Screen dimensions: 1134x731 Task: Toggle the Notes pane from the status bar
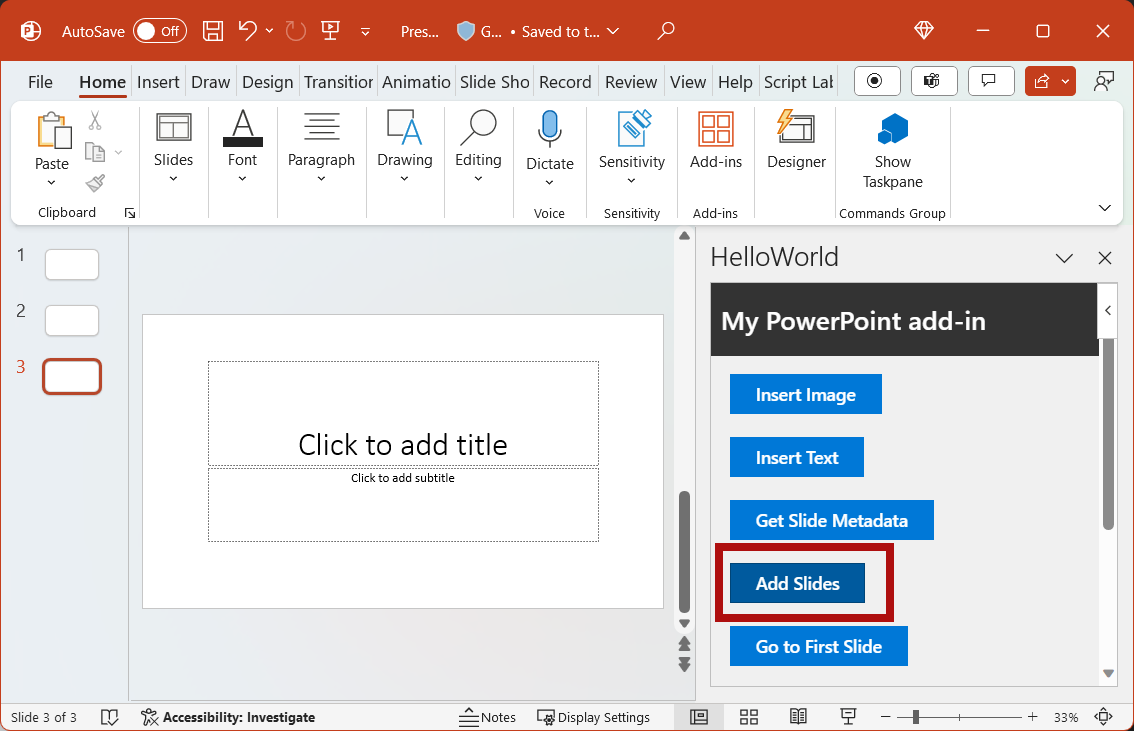tap(488, 717)
